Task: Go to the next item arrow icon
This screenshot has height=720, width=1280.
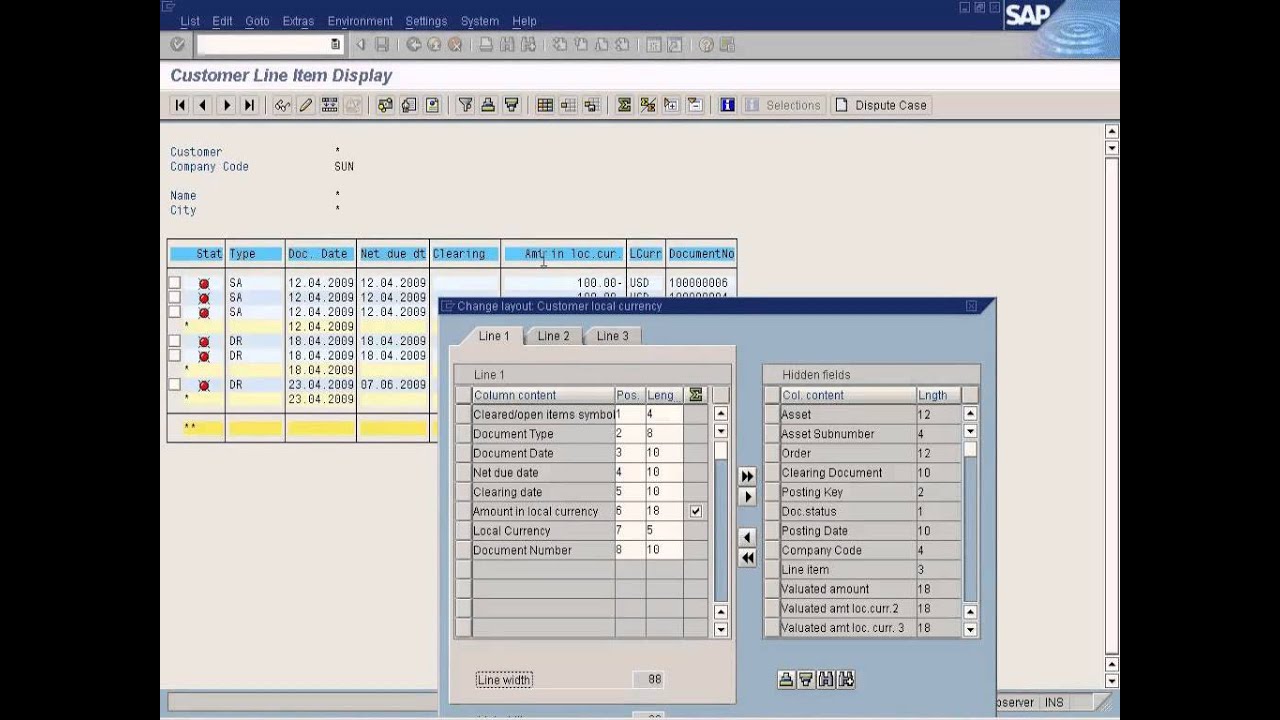Action: pyautogui.click(x=226, y=105)
